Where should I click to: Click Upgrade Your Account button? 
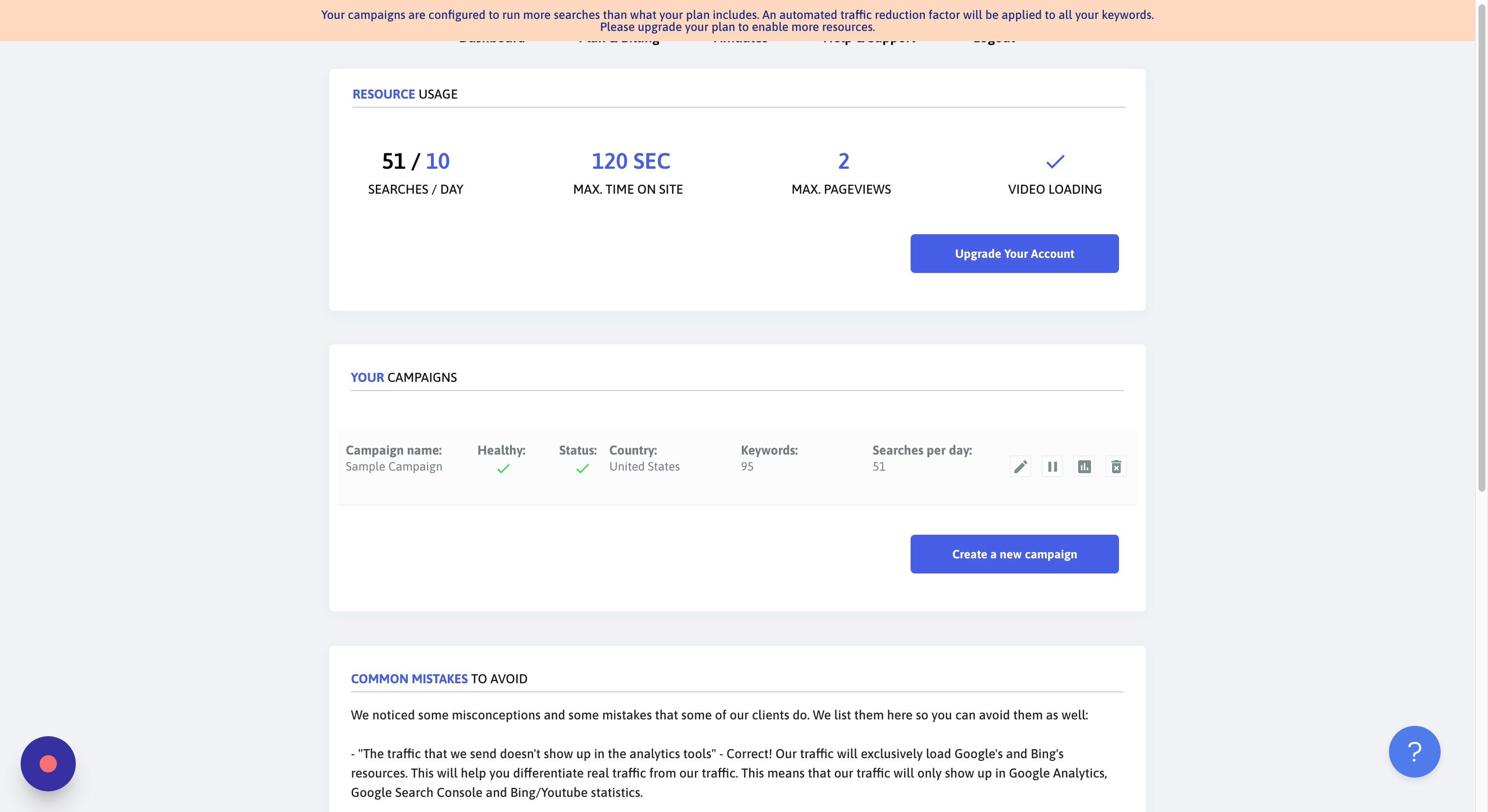click(x=1014, y=254)
